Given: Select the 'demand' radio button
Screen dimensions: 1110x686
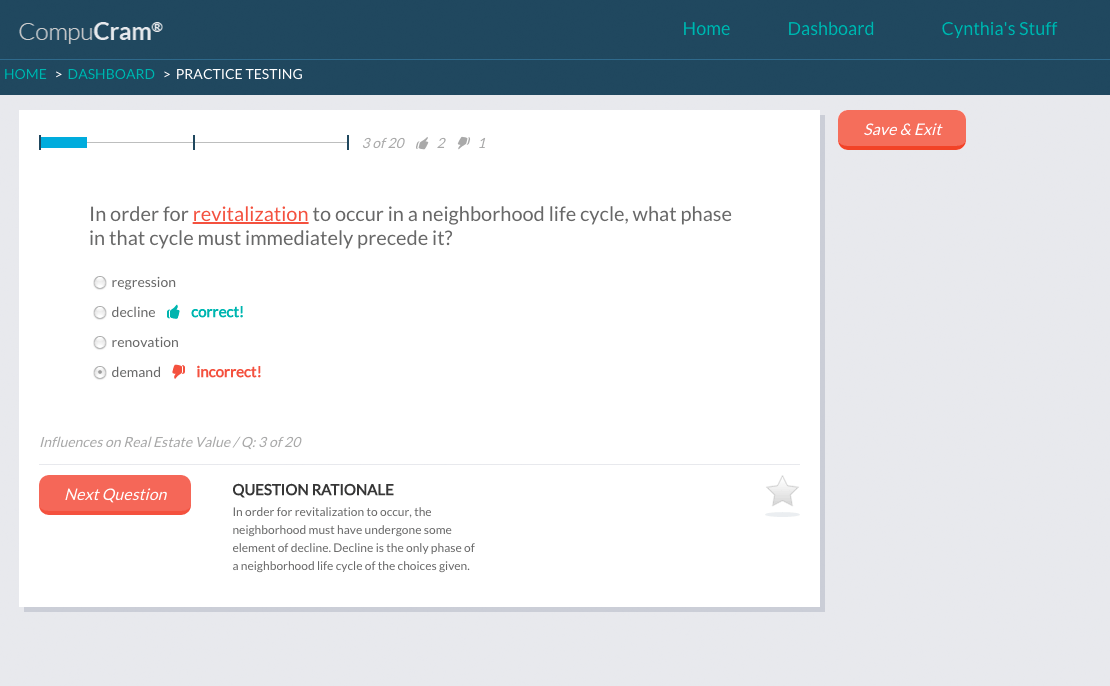Looking at the screenshot, I should pos(100,373).
